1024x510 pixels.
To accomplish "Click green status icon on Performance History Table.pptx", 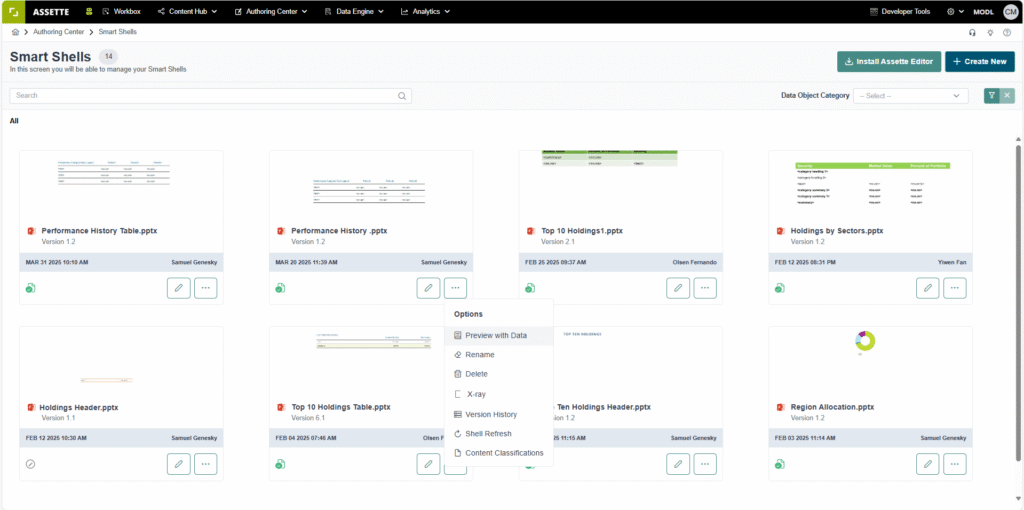I will tap(31, 288).
